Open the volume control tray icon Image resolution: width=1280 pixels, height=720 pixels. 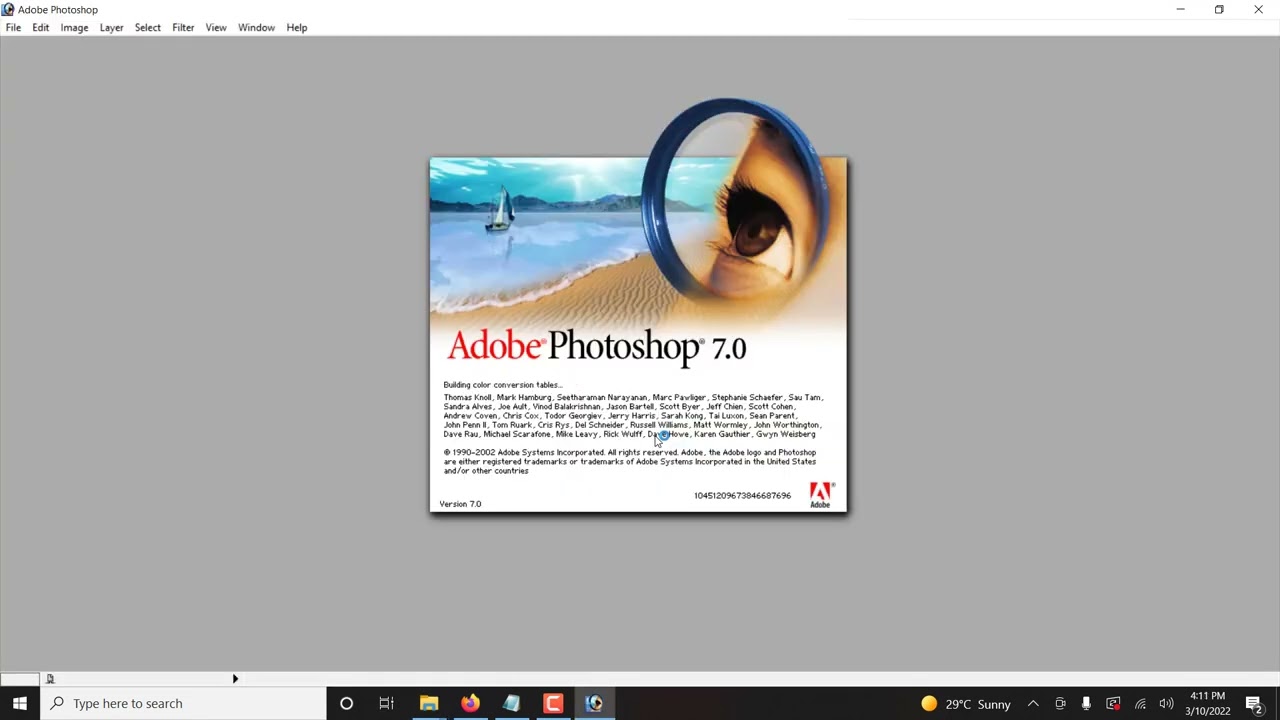(1166, 704)
